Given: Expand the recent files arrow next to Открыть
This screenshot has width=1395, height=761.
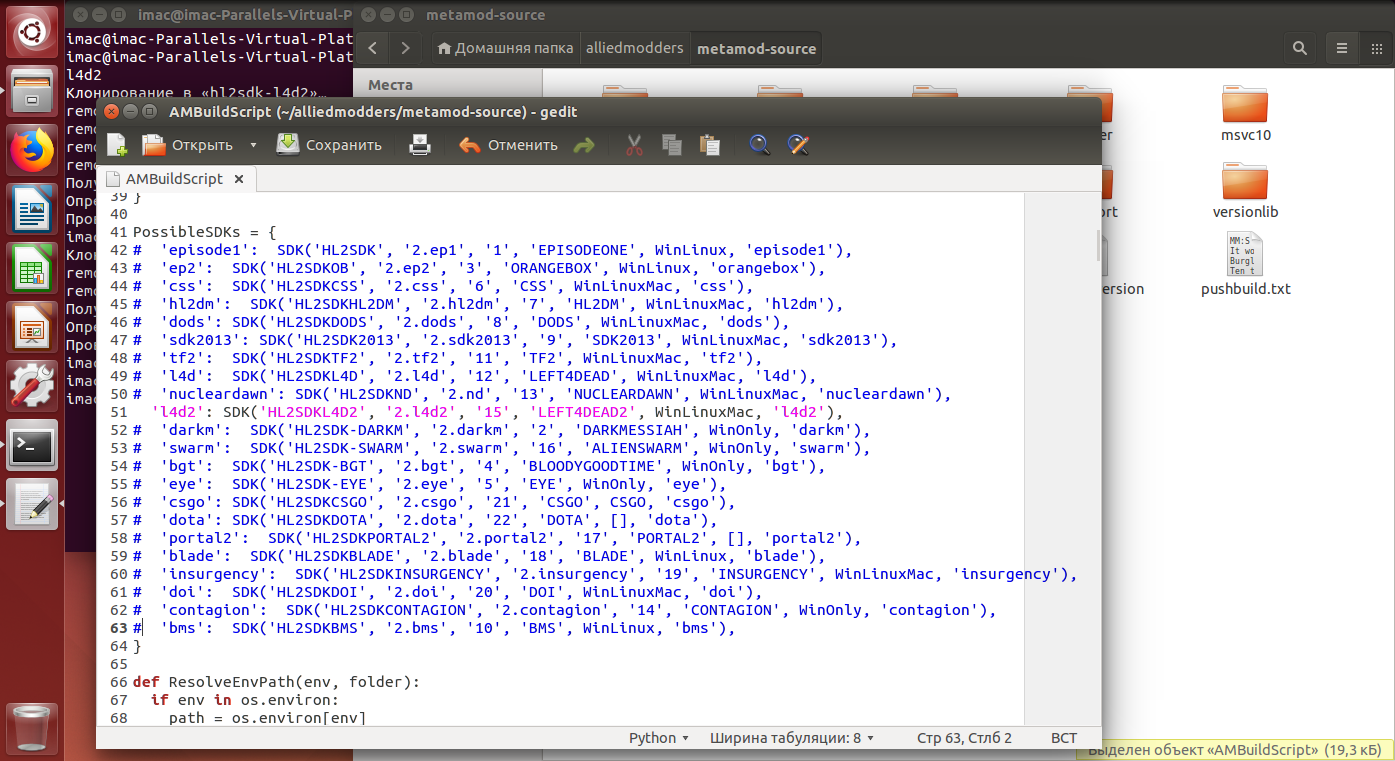Looking at the screenshot, I should click(253, 145).
